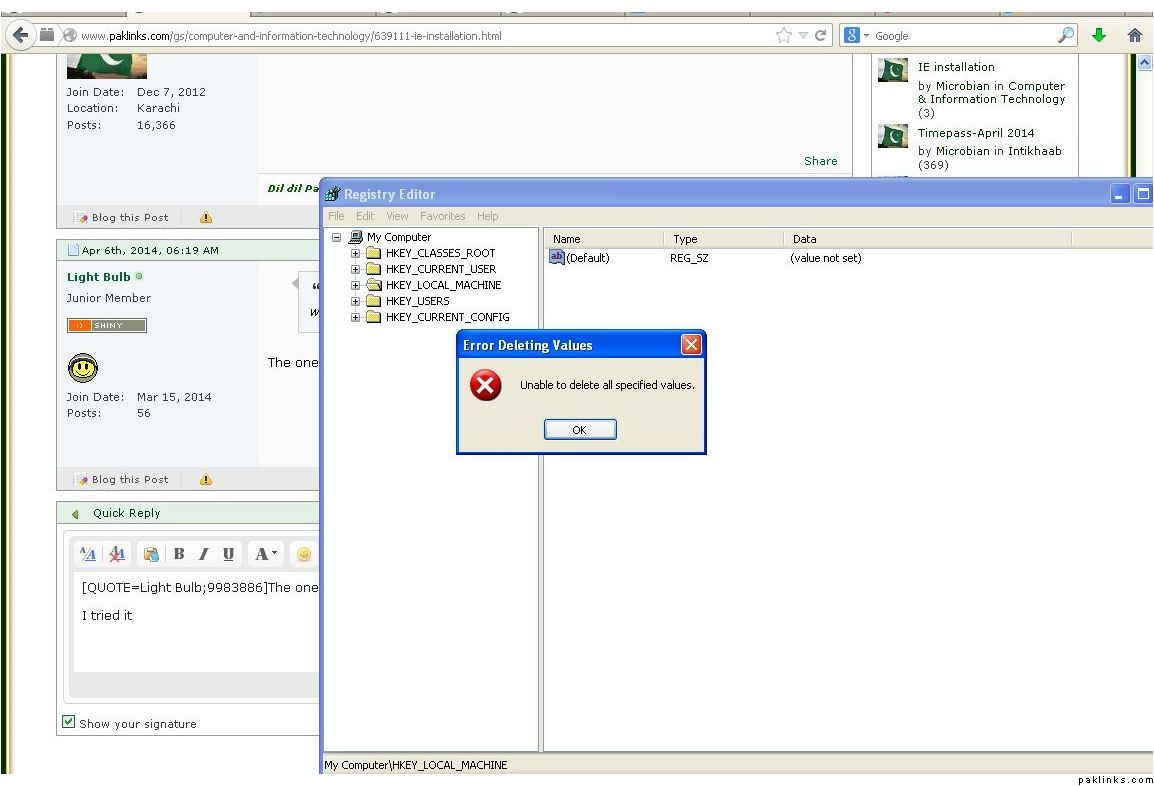Expand the HKEY_CURRENT_USER tree node
This screenshot has width=1154, height=786.
tap(356, 269)
